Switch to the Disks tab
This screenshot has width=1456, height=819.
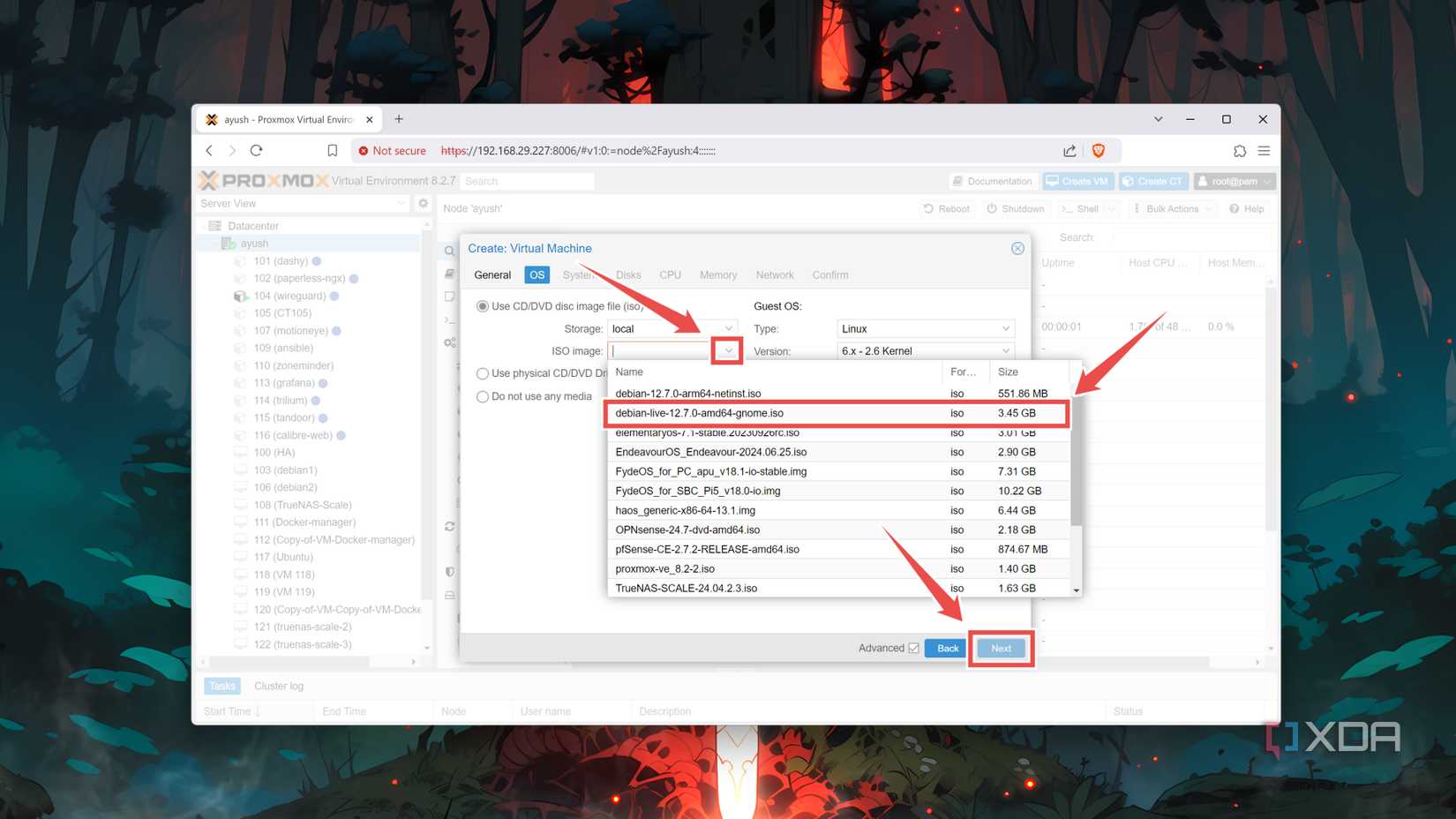pos(628,275)
